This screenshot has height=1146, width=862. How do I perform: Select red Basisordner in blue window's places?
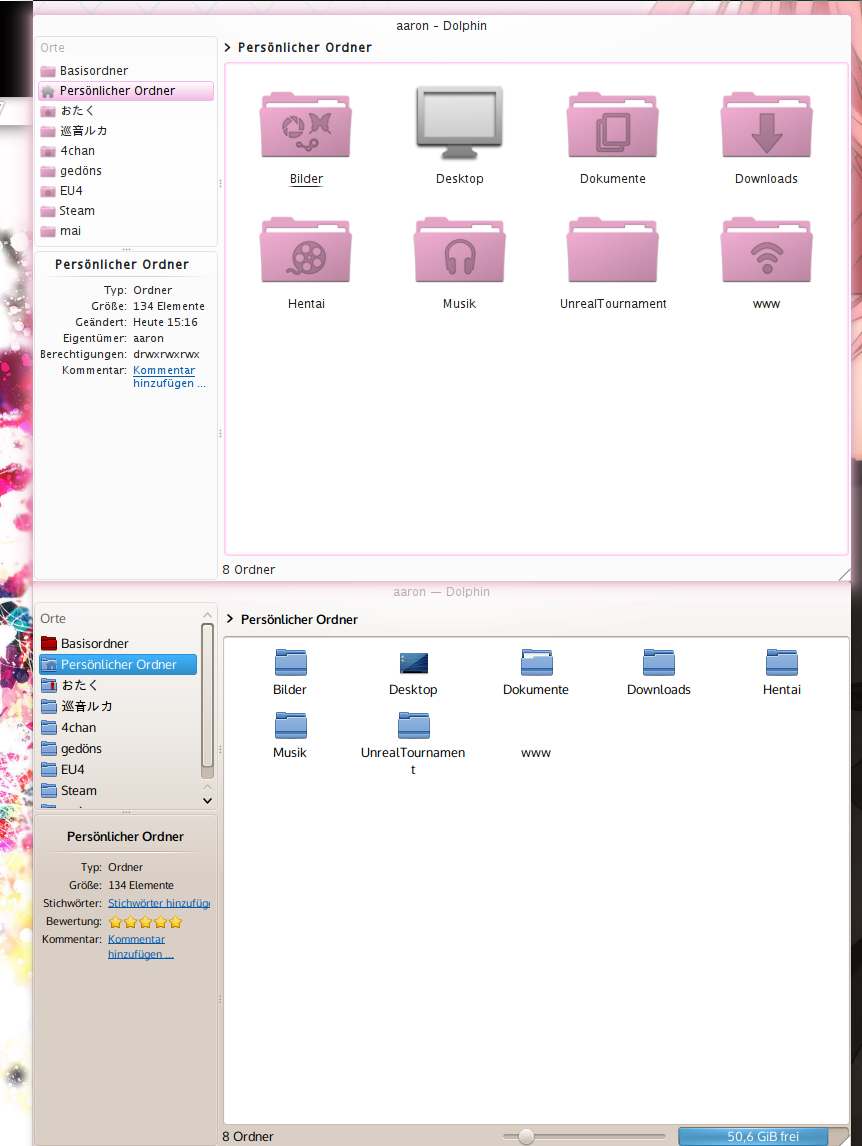point(118,643)
